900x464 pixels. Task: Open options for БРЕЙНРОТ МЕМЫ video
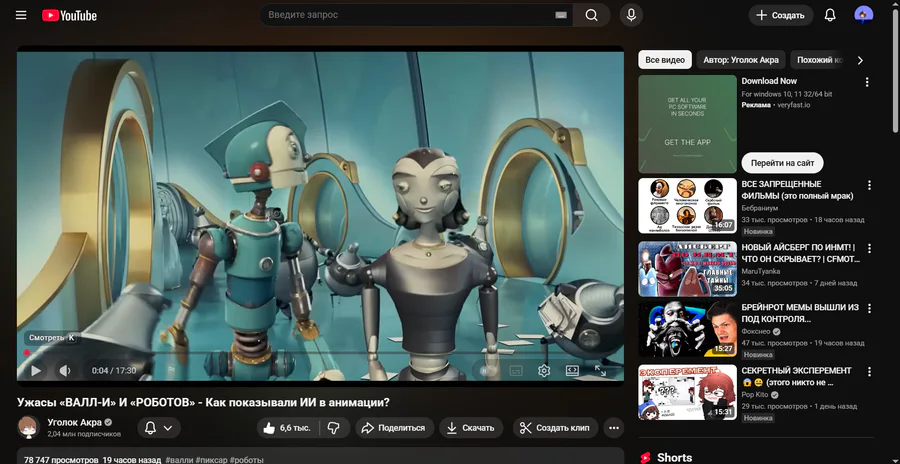pos(869,308)
